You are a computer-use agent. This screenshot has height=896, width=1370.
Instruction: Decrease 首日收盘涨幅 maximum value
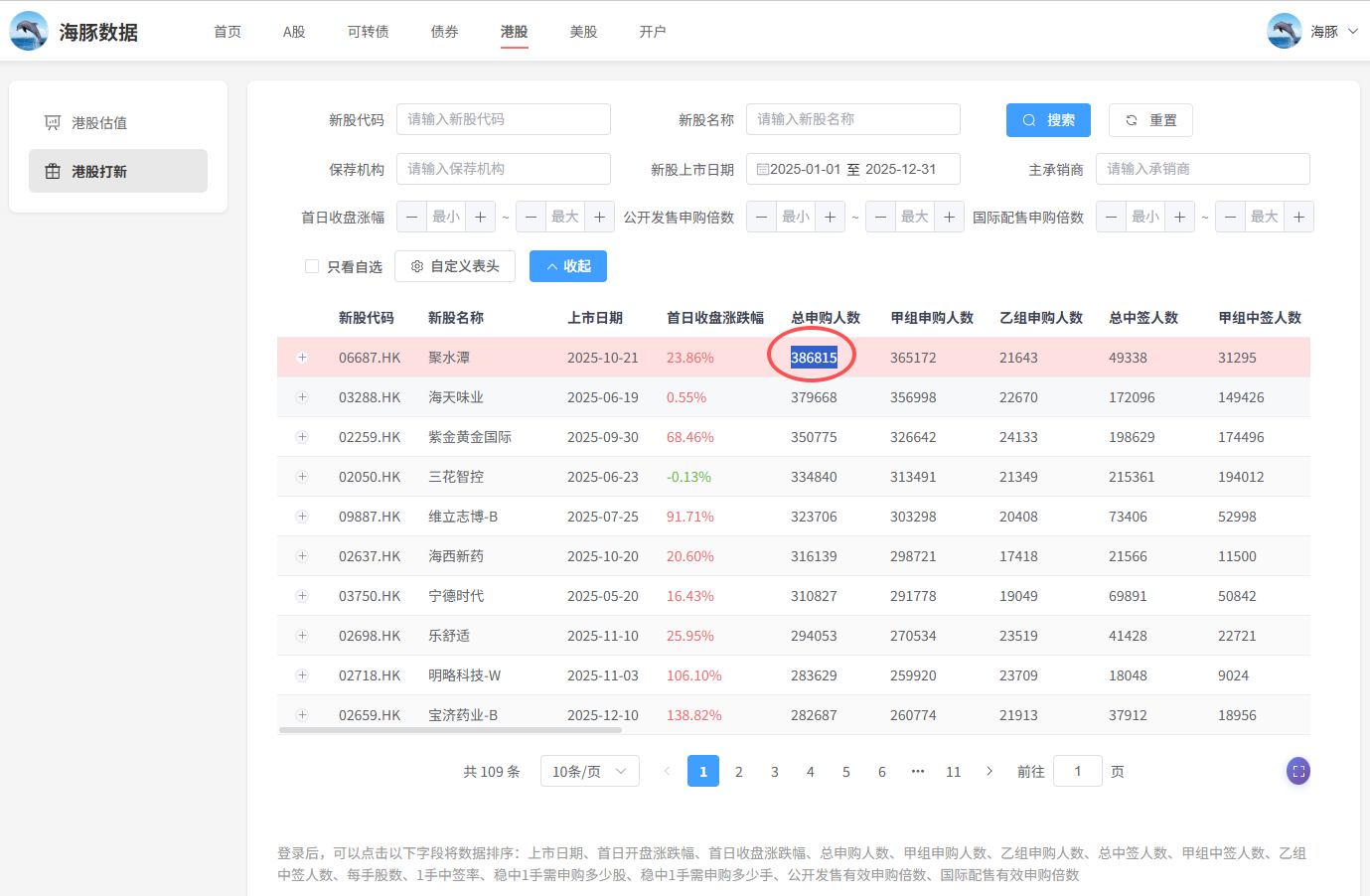(531, 217)
